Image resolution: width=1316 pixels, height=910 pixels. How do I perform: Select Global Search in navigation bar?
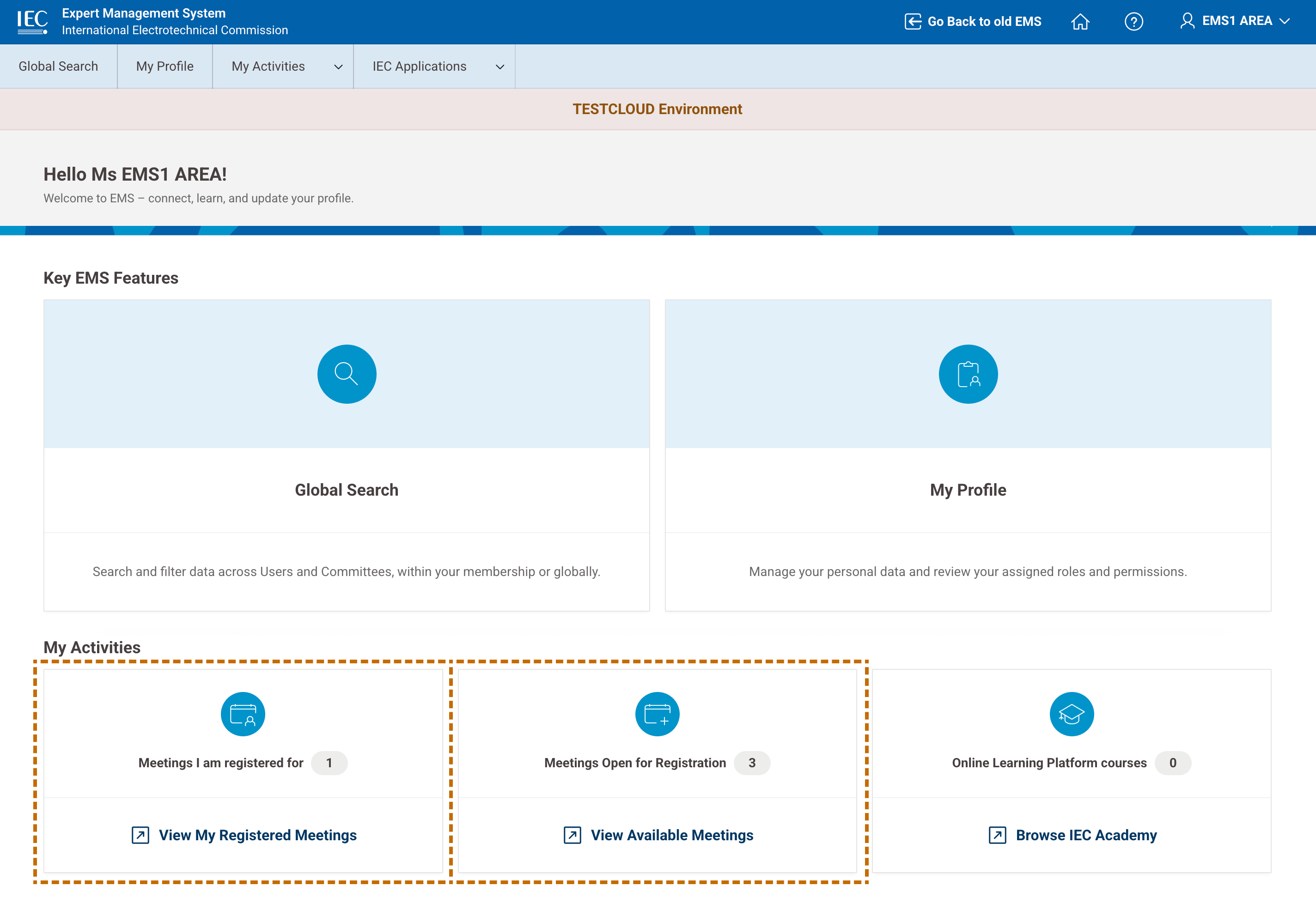(x=58, y=66)
